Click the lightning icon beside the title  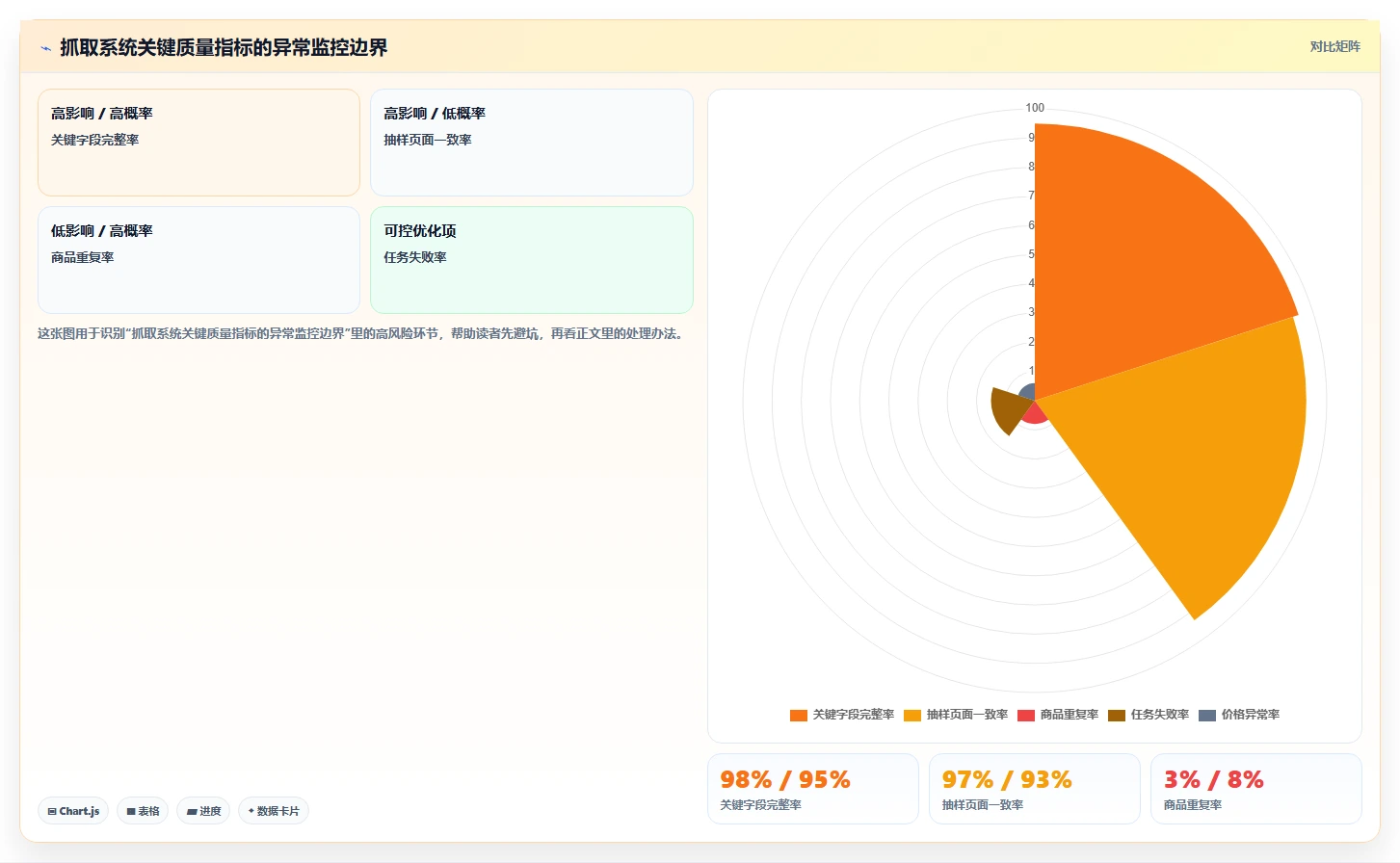45,48
